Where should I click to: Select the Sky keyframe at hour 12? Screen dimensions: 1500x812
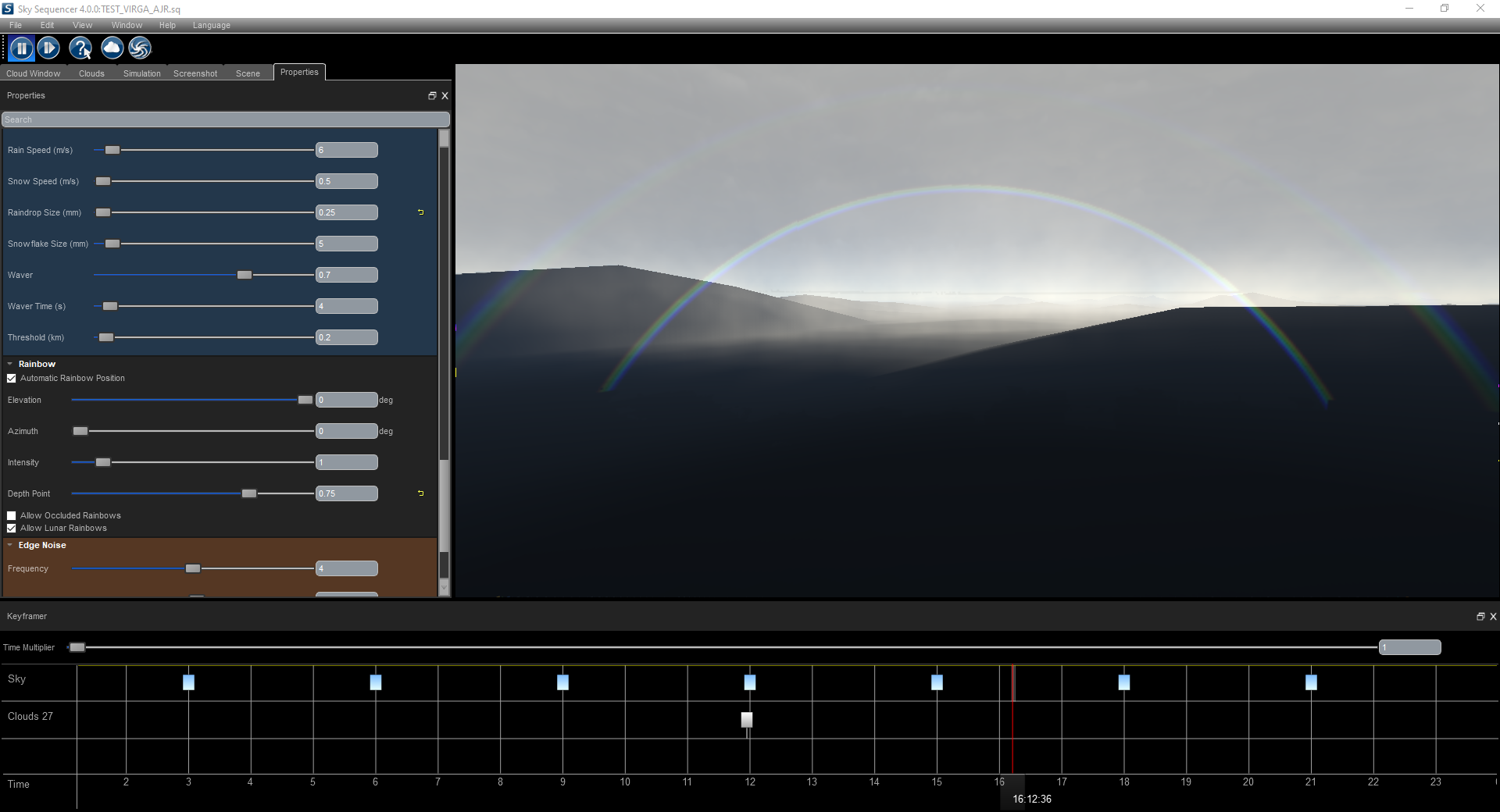(750, 682)
